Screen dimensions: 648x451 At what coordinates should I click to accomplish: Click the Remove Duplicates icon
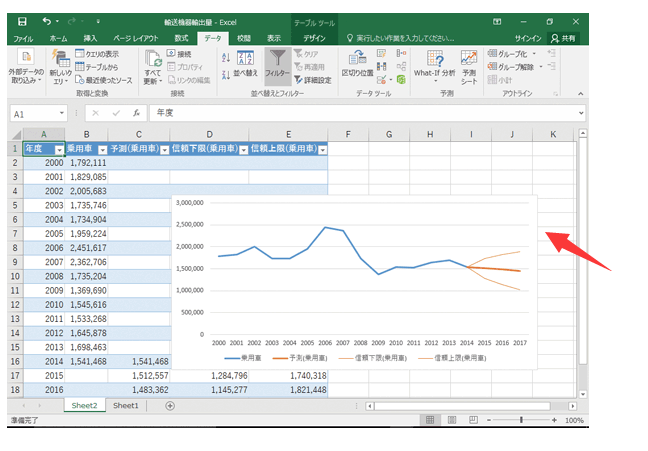[381, 66]
